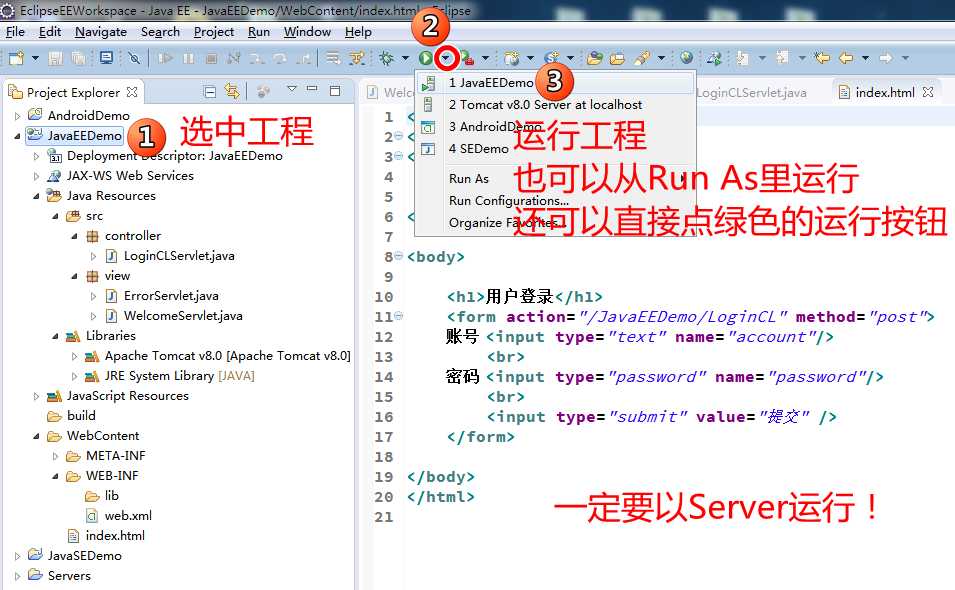Collapse the Java Resources node
The width and height of the screenshot is (955, 590).
(36, 196)
